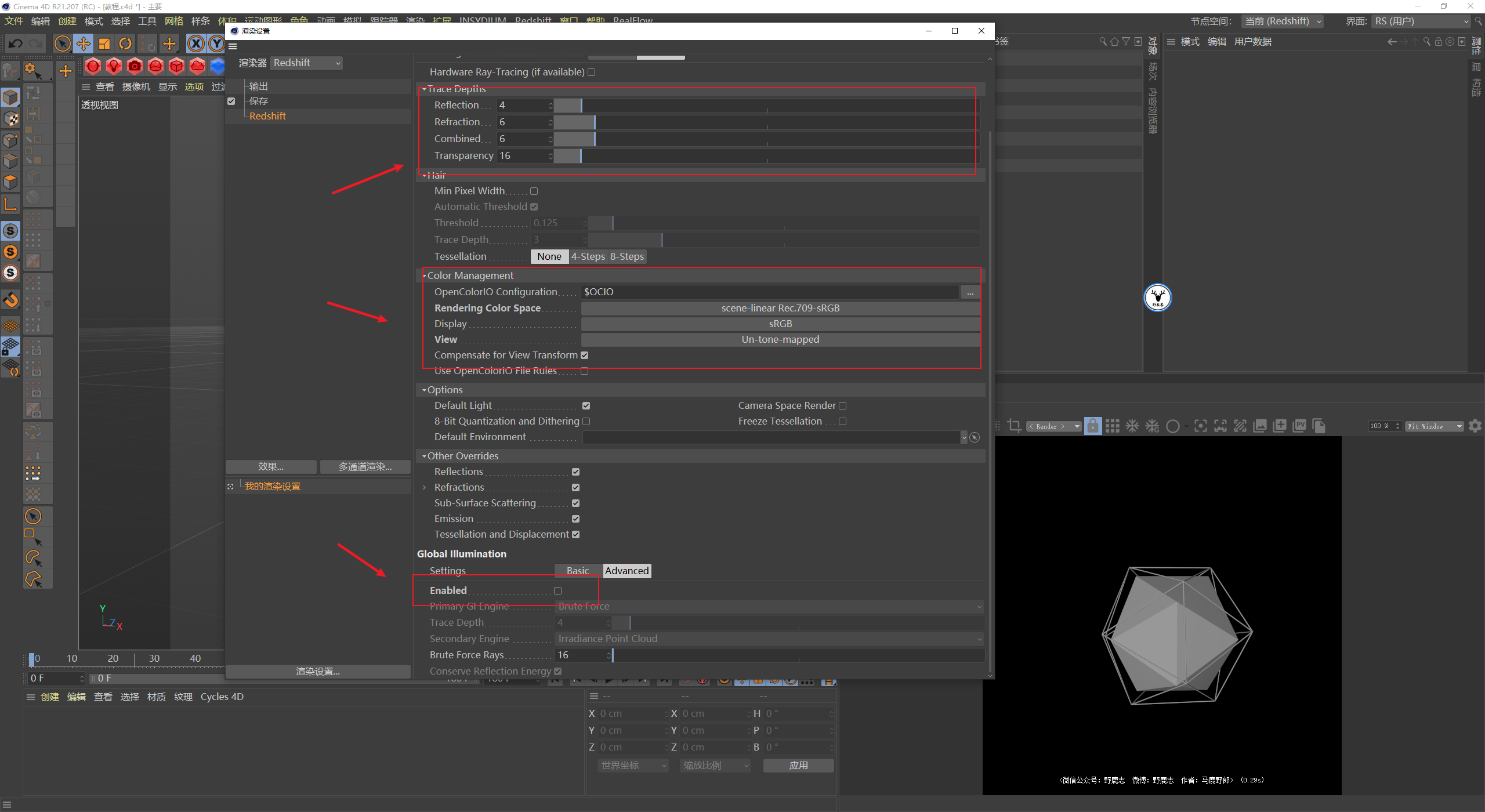Switch to Model mode cube icon
Image resolution: width=1485 pixels, height=812 pixels.
[x=10, y=97]
